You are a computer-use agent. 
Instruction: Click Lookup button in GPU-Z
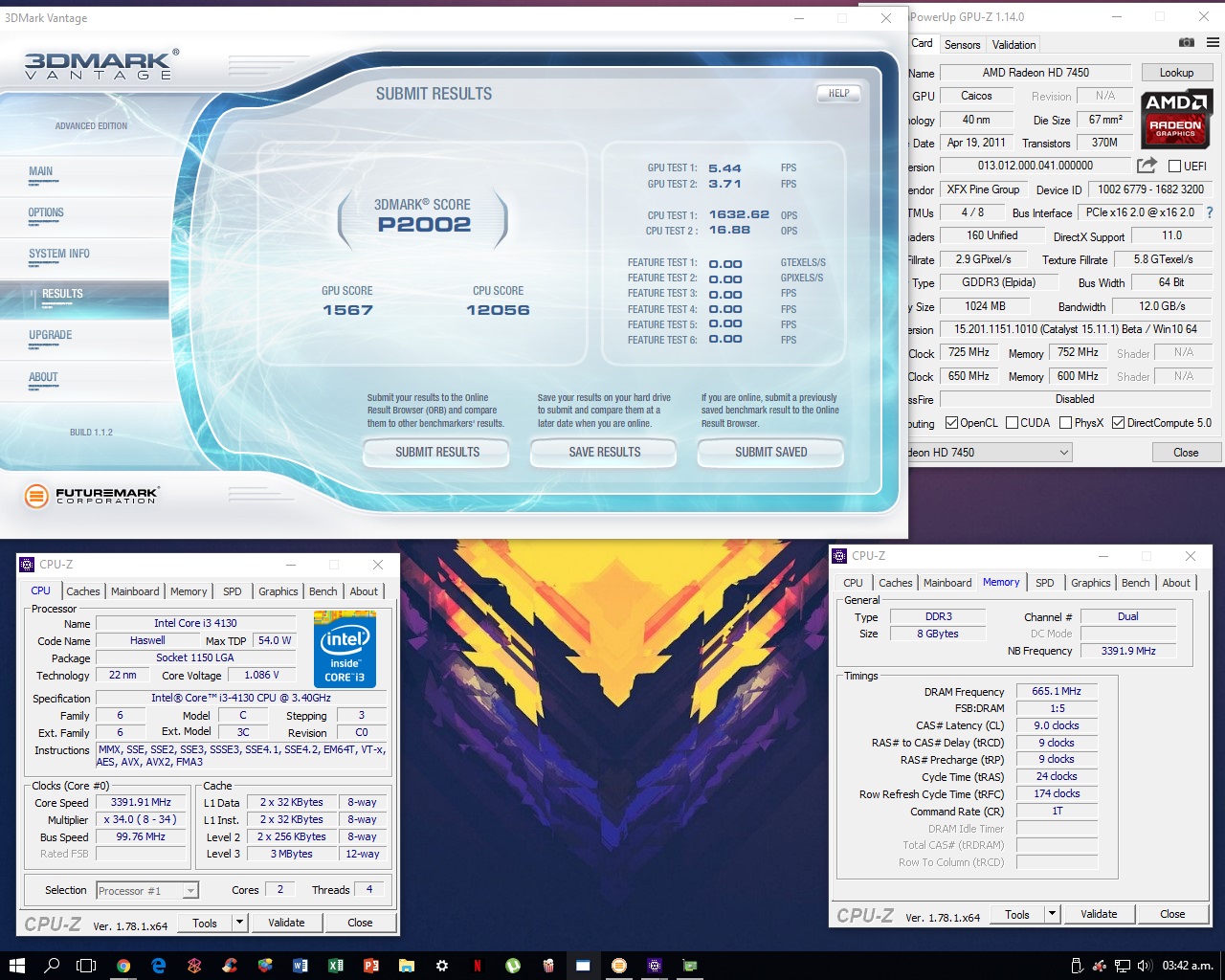click(x=1176, y=73)
